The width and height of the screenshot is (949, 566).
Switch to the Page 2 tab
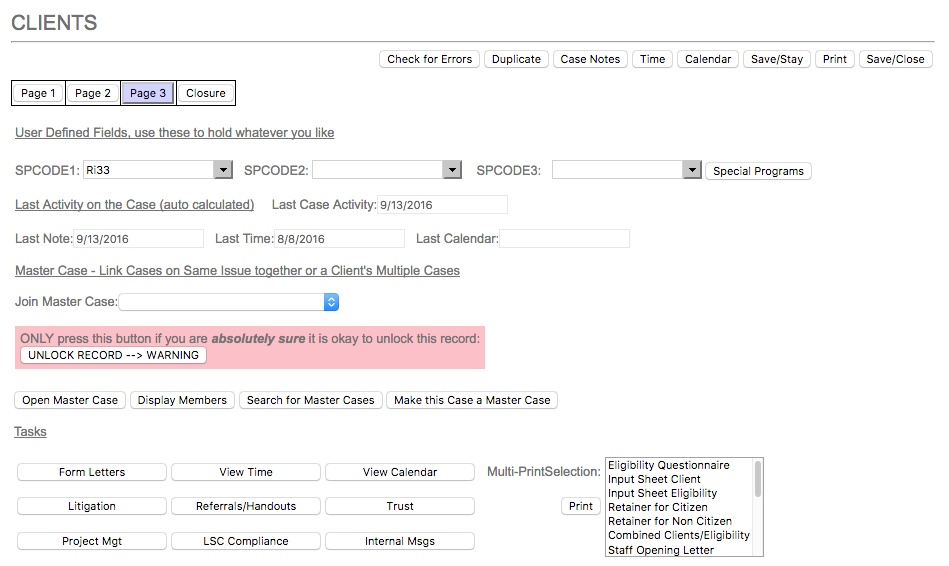pos(93,93)
